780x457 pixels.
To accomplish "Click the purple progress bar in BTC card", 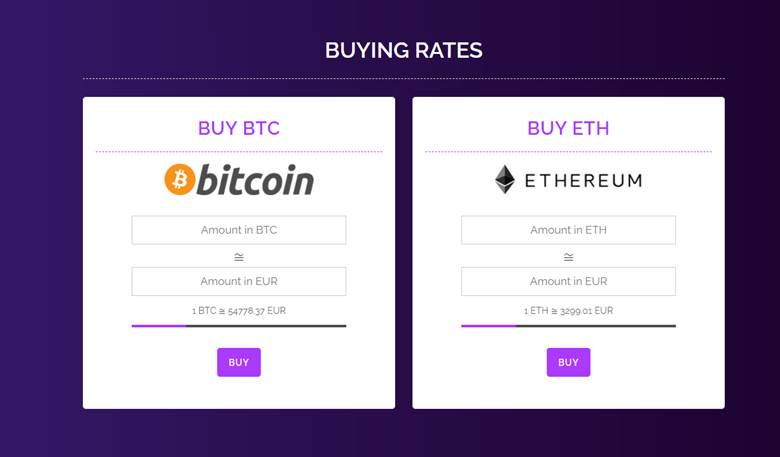I will 159,326.
